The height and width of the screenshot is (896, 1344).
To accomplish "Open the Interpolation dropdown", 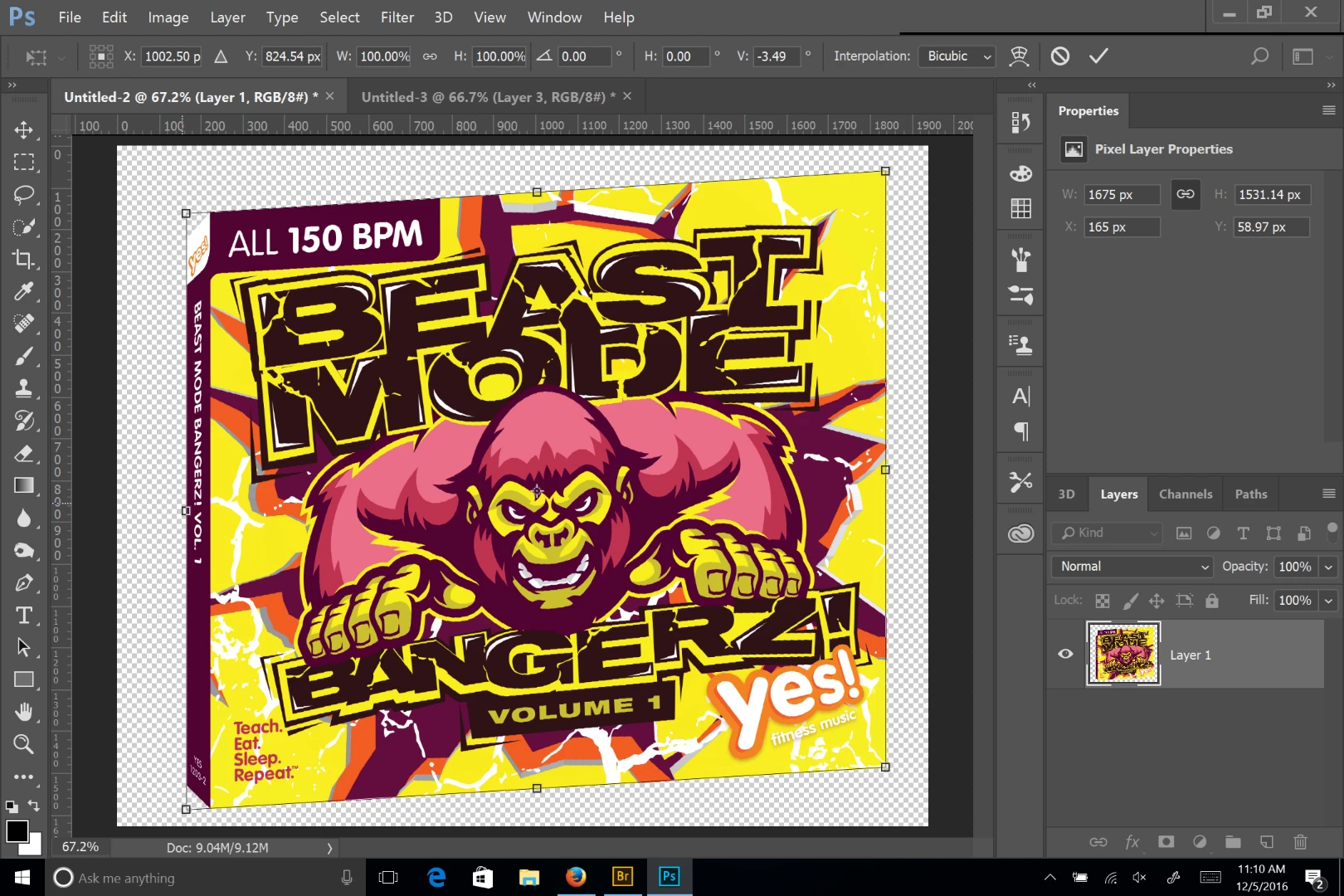I will click(x=957, y=56).
